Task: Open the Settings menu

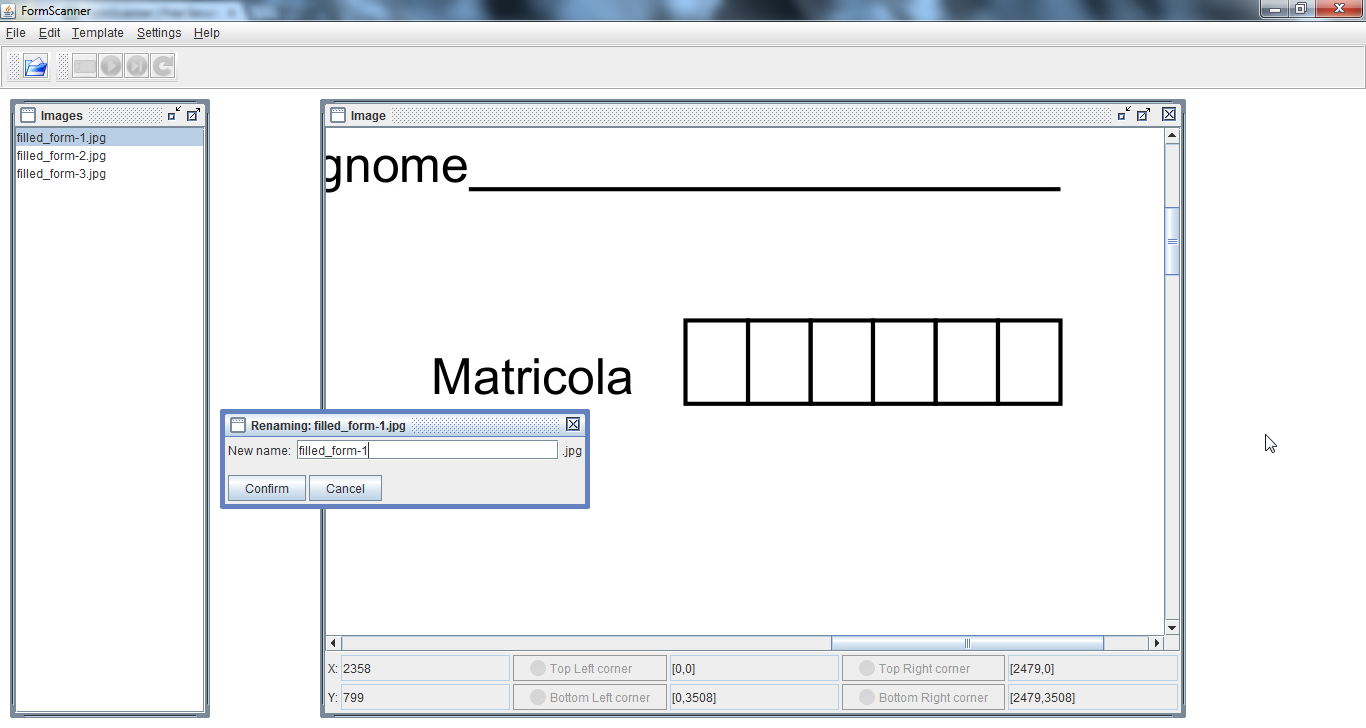Action: click(159, 33)
